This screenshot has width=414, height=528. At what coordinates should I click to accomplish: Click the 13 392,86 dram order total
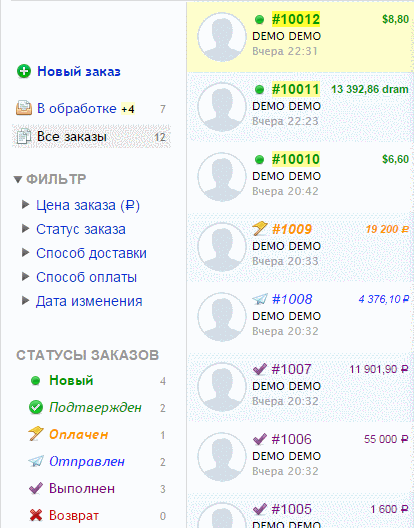coord(370,89)
